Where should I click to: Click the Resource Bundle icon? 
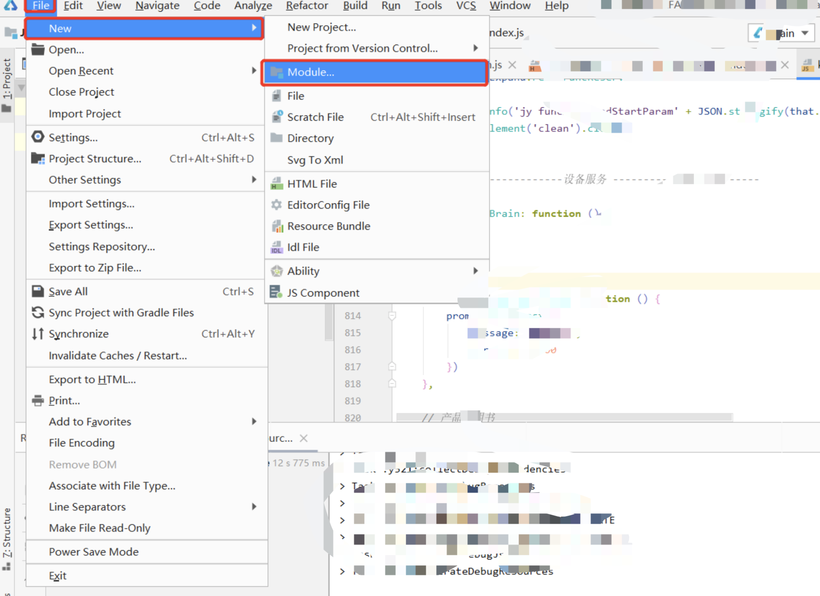[x=277, y=226]
